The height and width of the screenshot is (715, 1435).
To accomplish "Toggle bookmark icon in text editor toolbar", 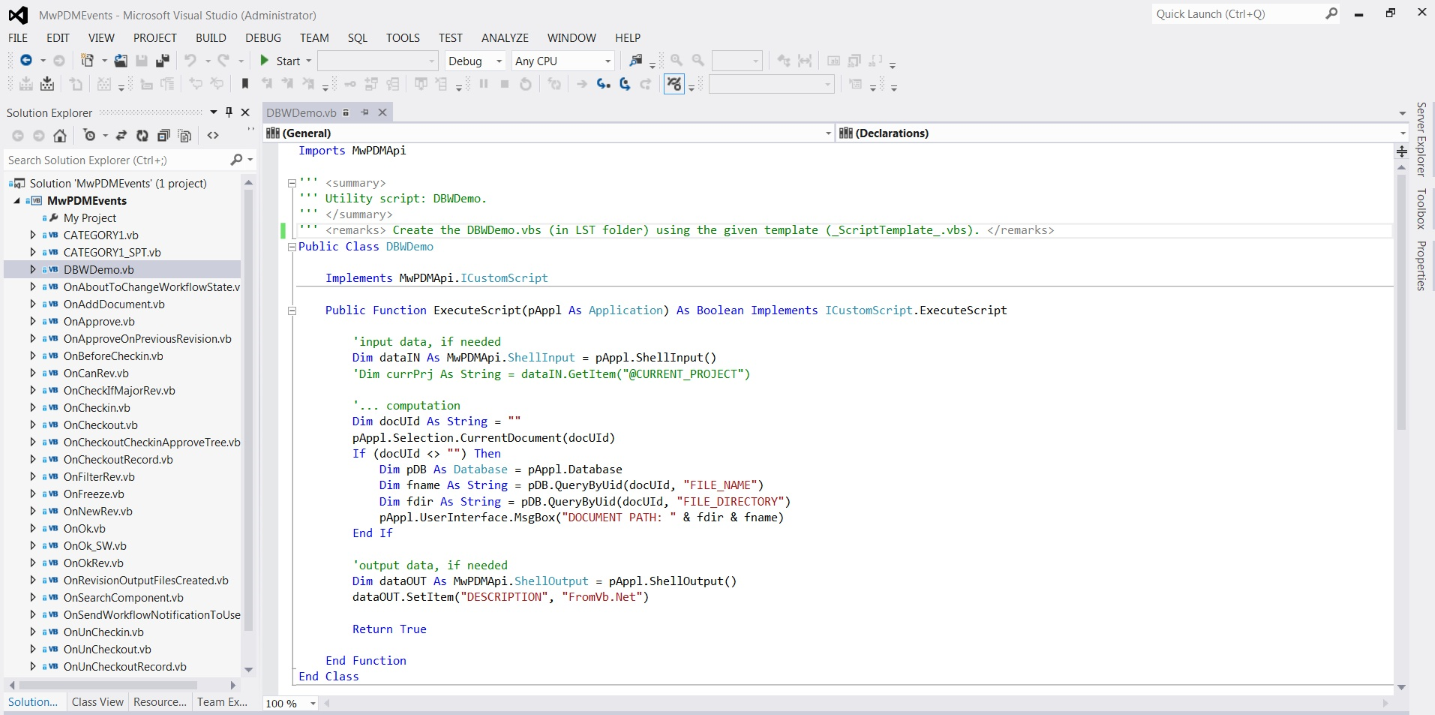I will [x=246, y=85].
